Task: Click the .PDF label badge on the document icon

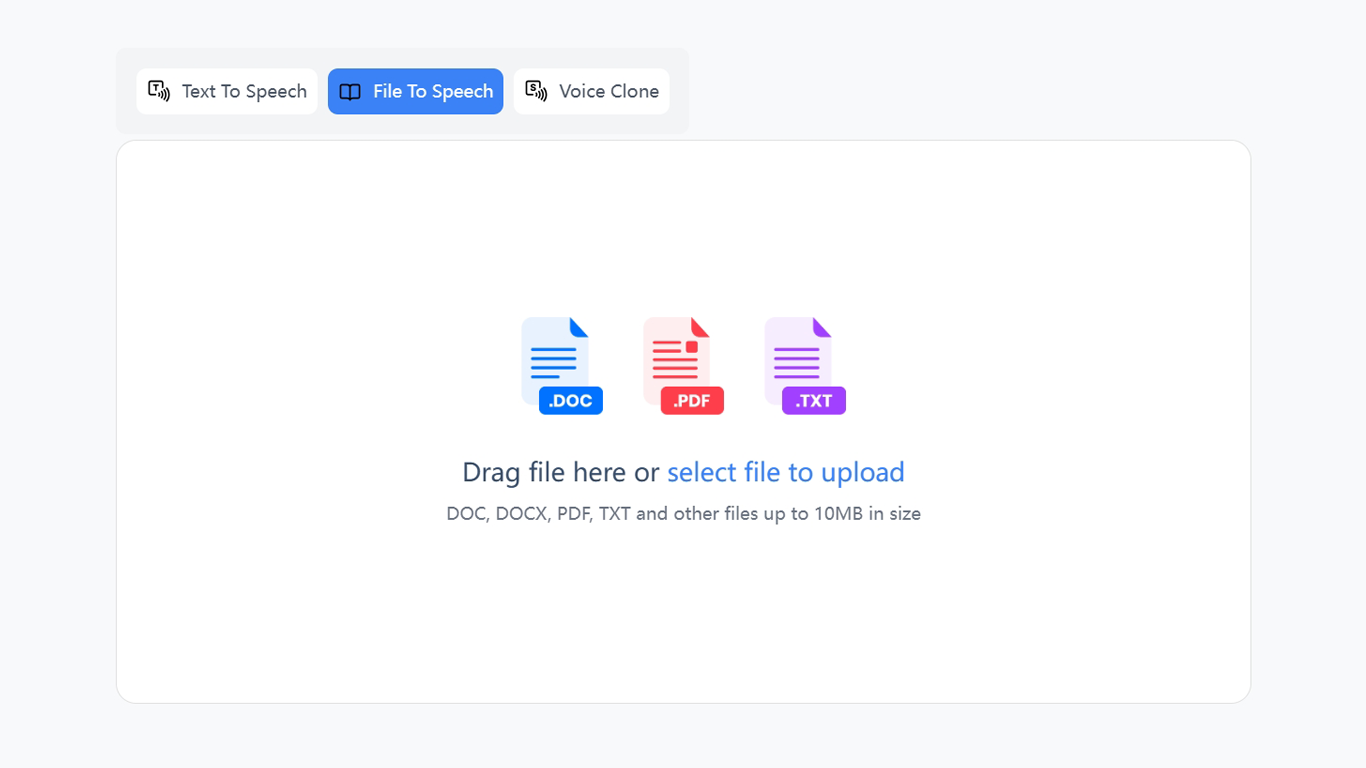Action: pyautogui.click(x=690, y=400)
